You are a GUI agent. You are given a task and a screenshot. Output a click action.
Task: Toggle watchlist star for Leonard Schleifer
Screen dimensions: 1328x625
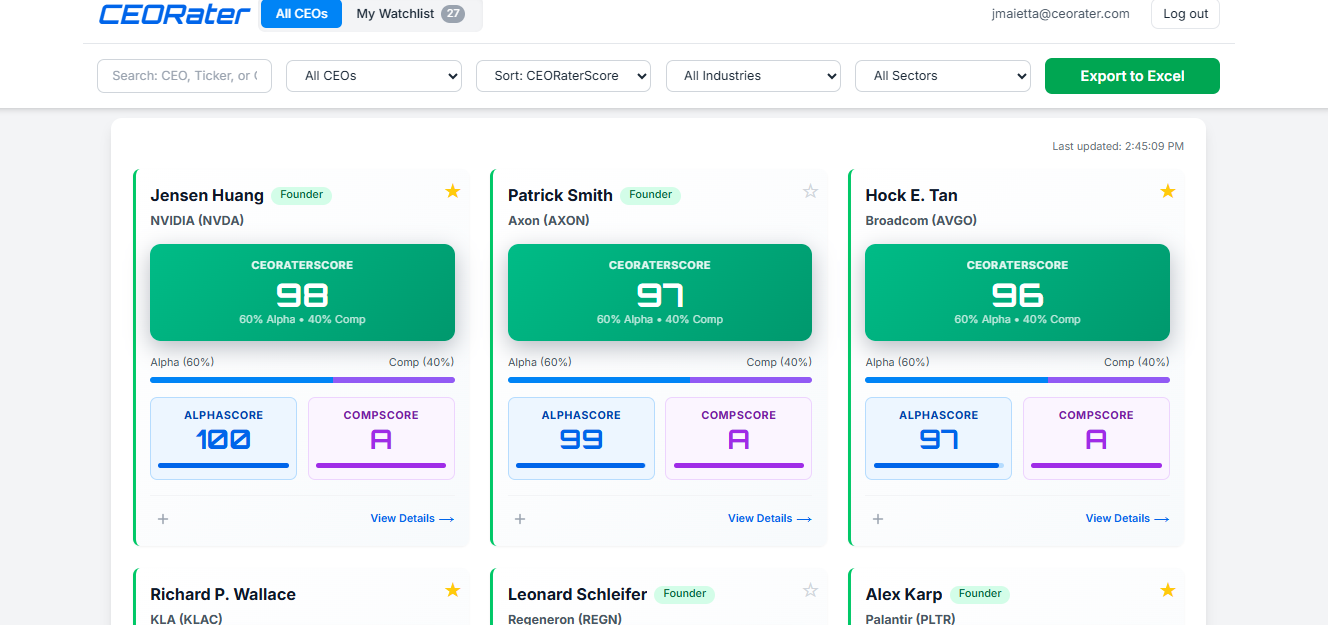click(x=811, y=590)
